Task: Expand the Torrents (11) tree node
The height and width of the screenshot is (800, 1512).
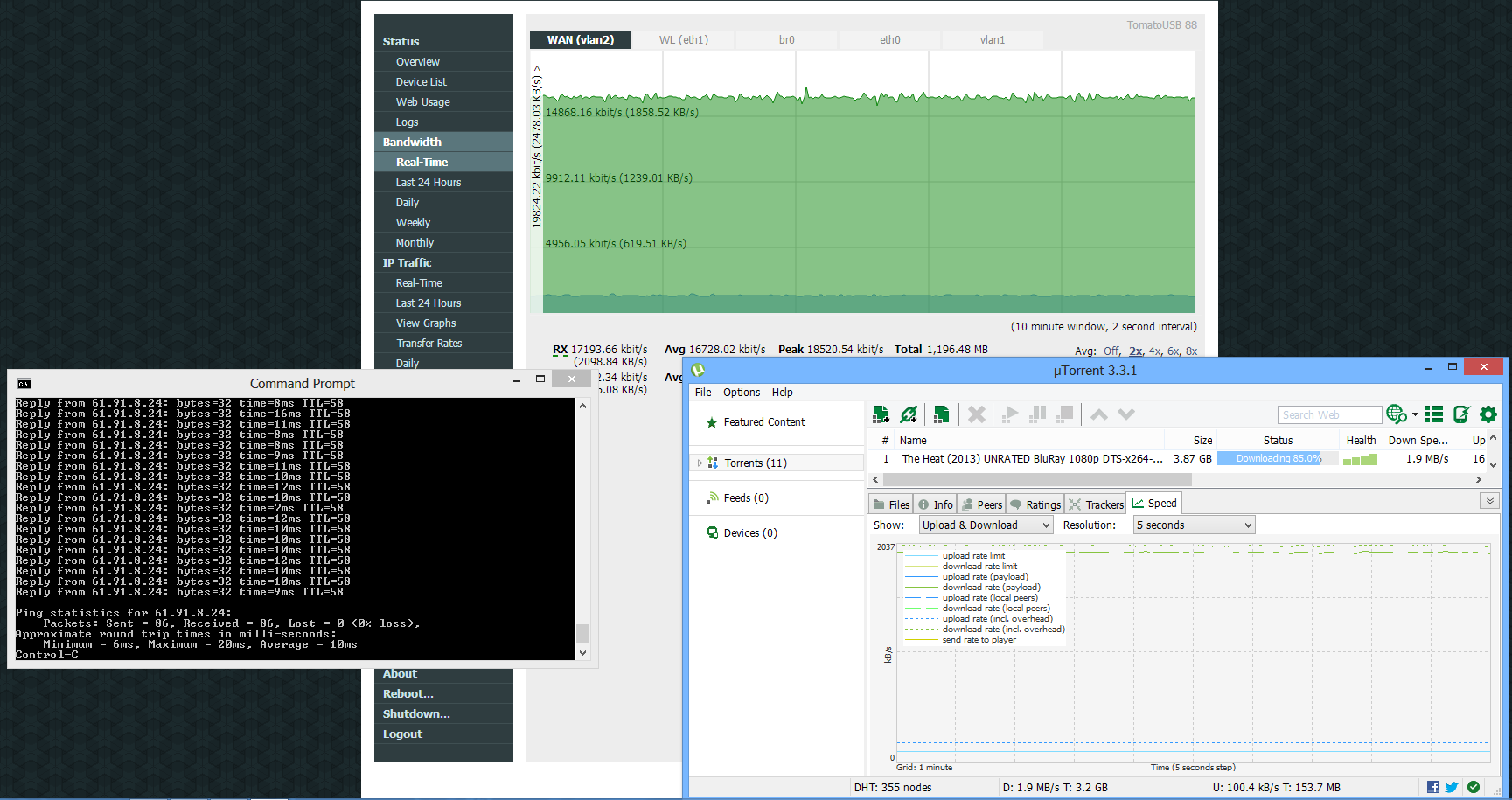Action: (700, 463)
